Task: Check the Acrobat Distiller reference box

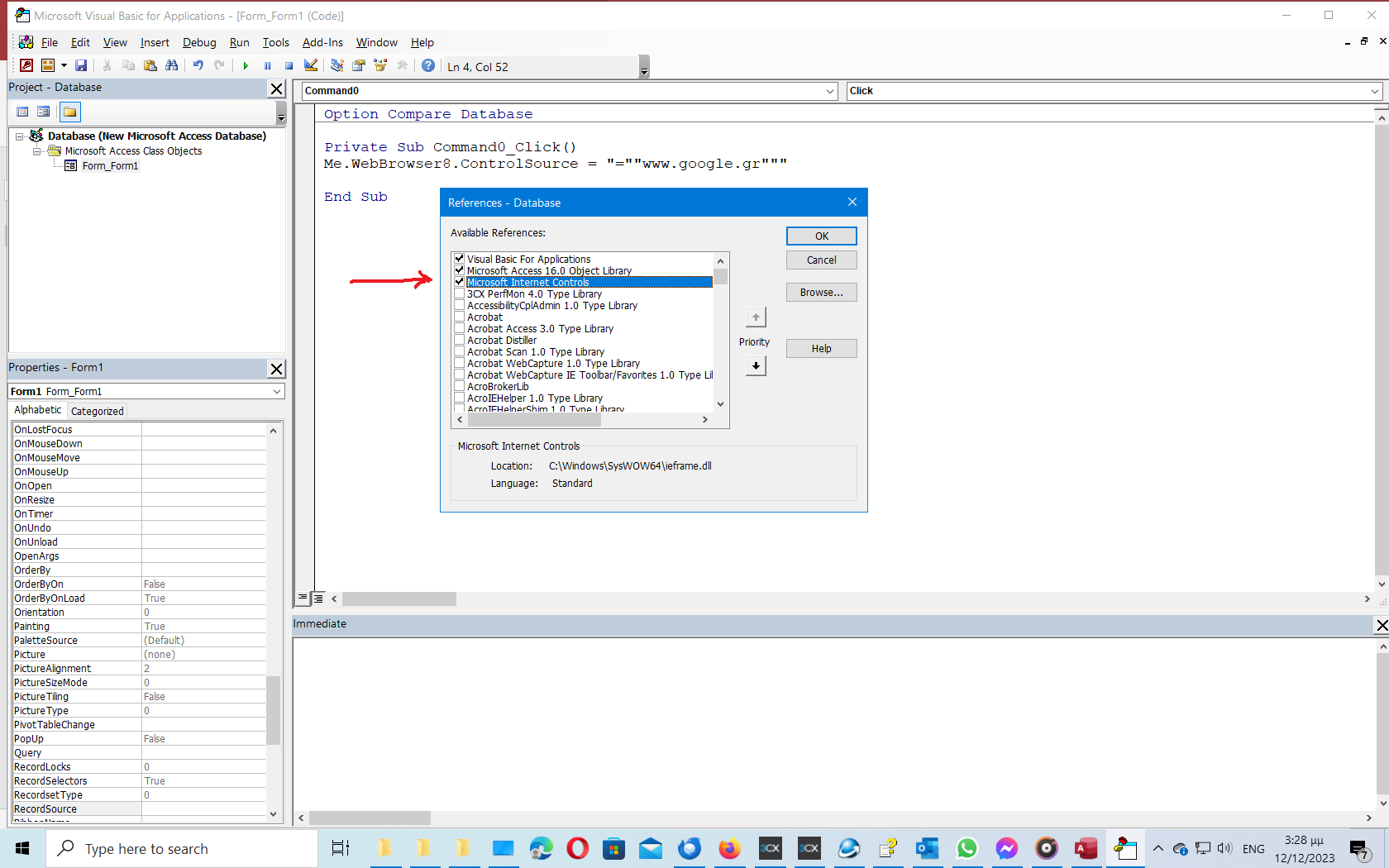Action: click(460, 340)
